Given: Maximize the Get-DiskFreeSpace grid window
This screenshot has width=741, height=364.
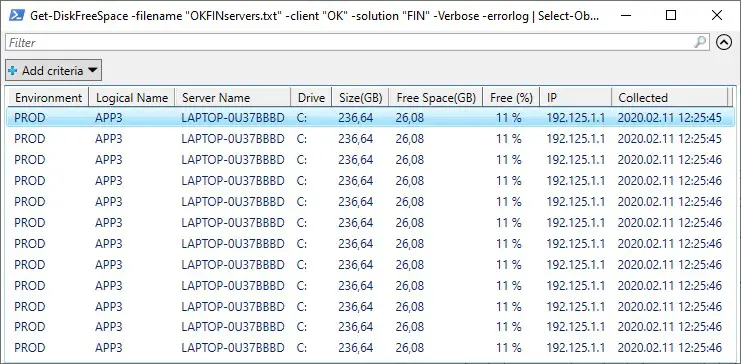Looking at the screenshot, I should (x=671, y=16).
